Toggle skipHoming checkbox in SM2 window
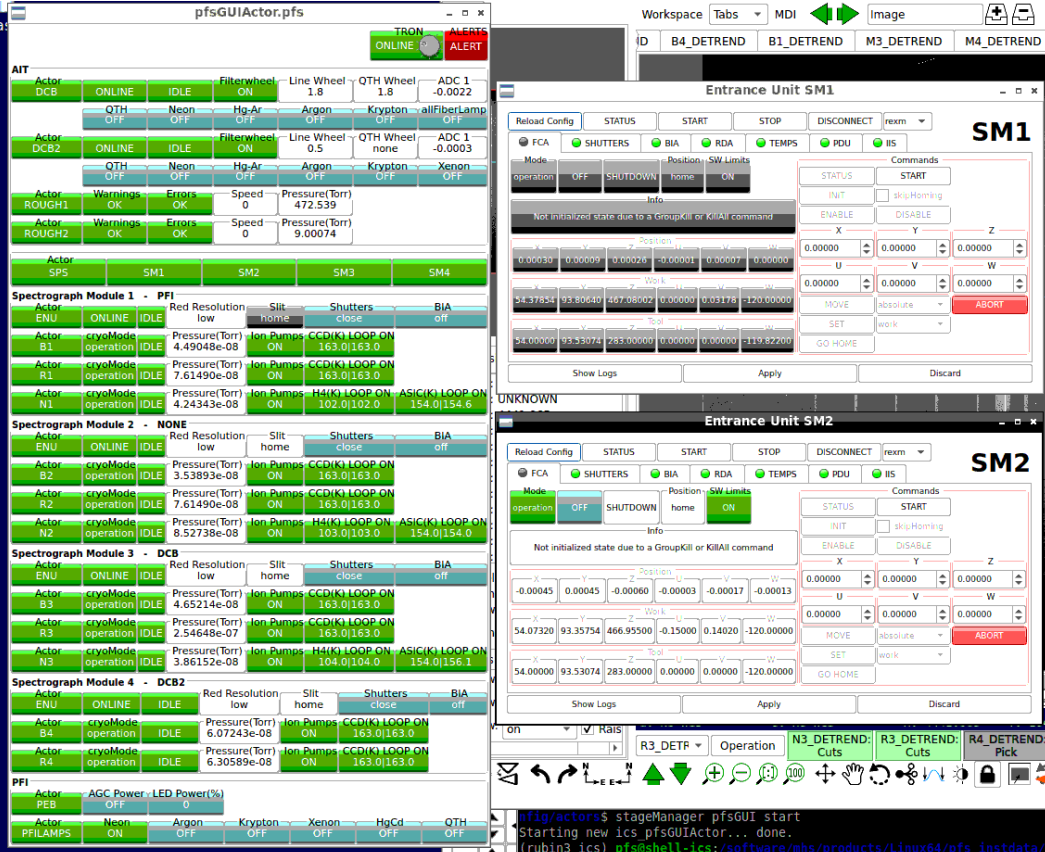The height and width of the screenshot is (852, 1045). tap(882, 526)
